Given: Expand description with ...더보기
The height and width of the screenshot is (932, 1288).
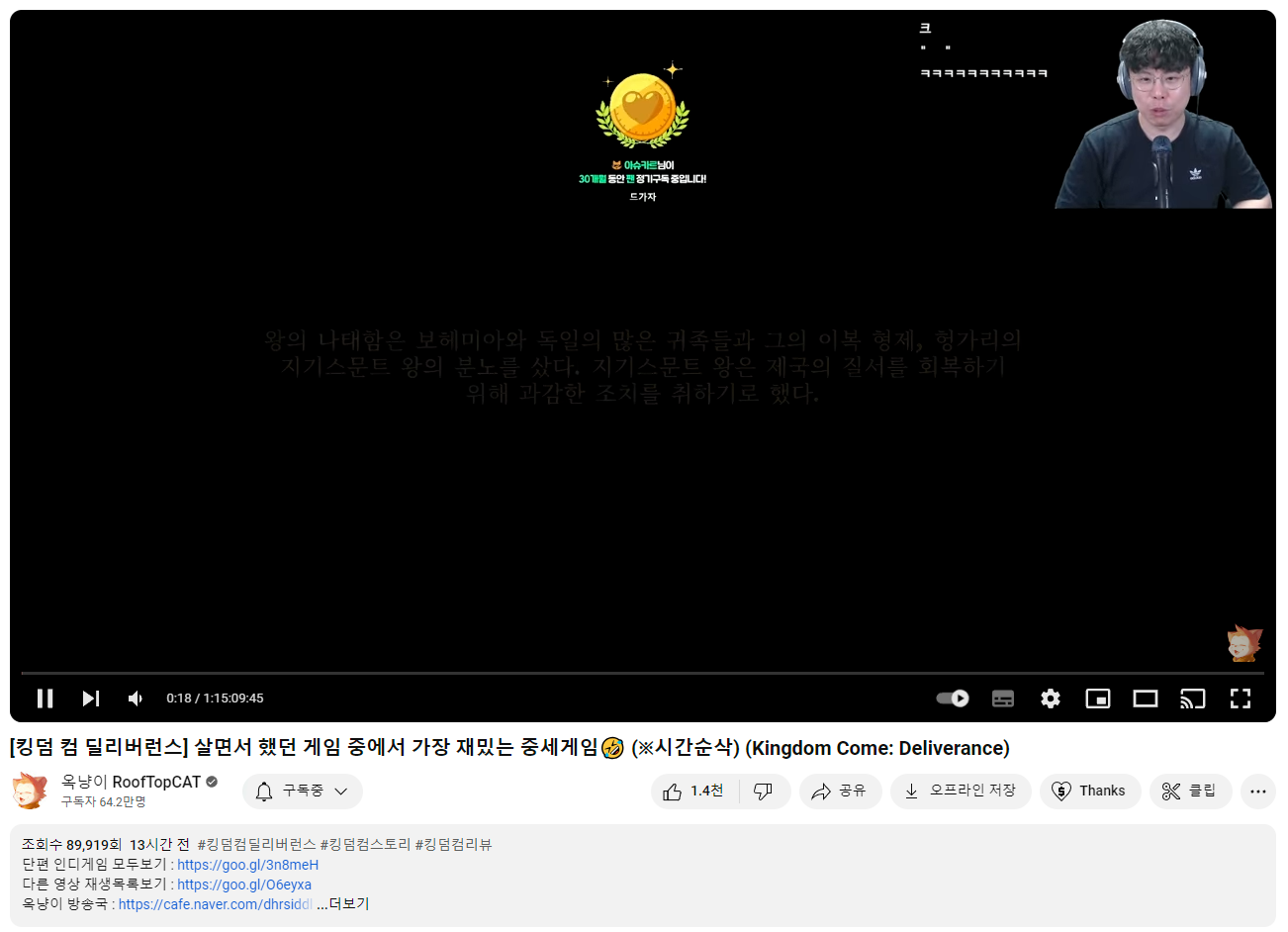Looking at the screenshot, I should [343, 904].
